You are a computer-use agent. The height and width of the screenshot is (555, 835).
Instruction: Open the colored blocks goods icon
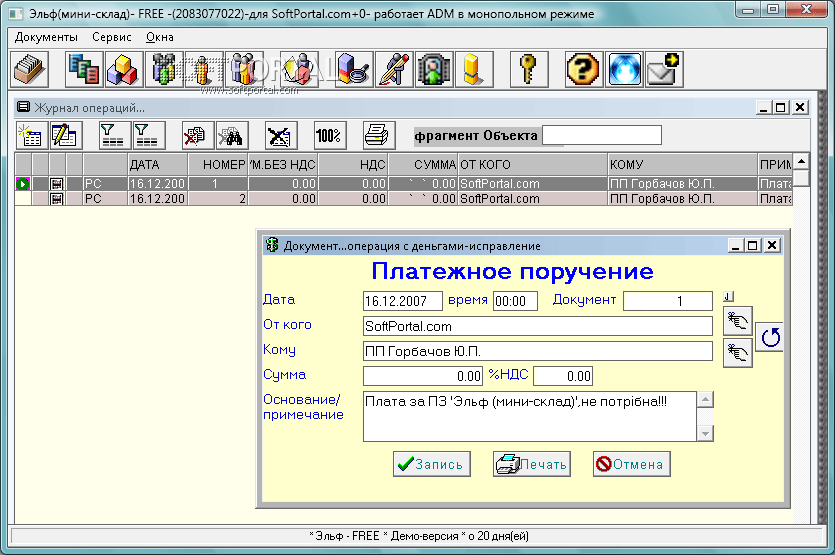point(124,69)
